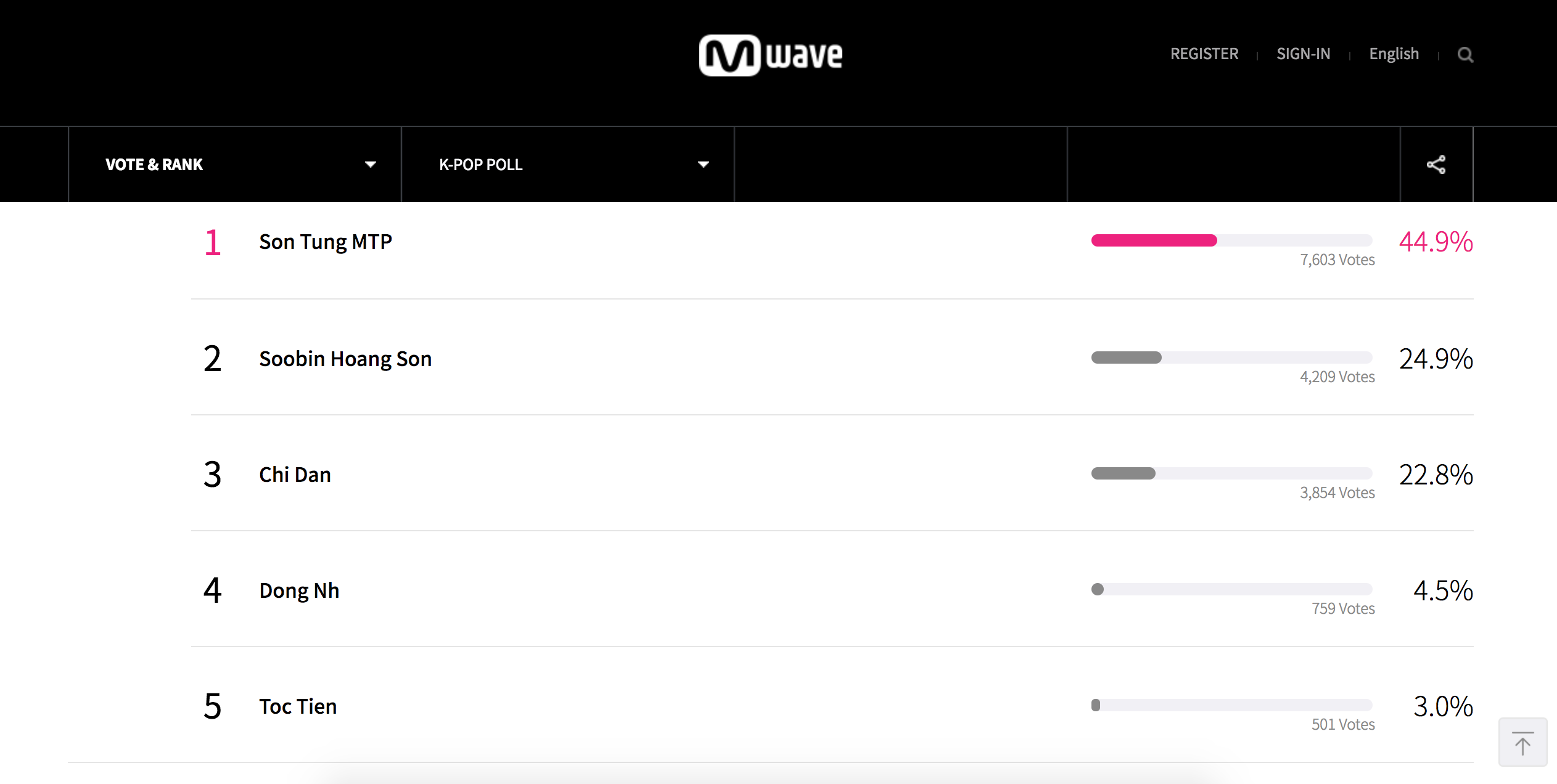Click the SIGN-IN link

click(1303, 54)
